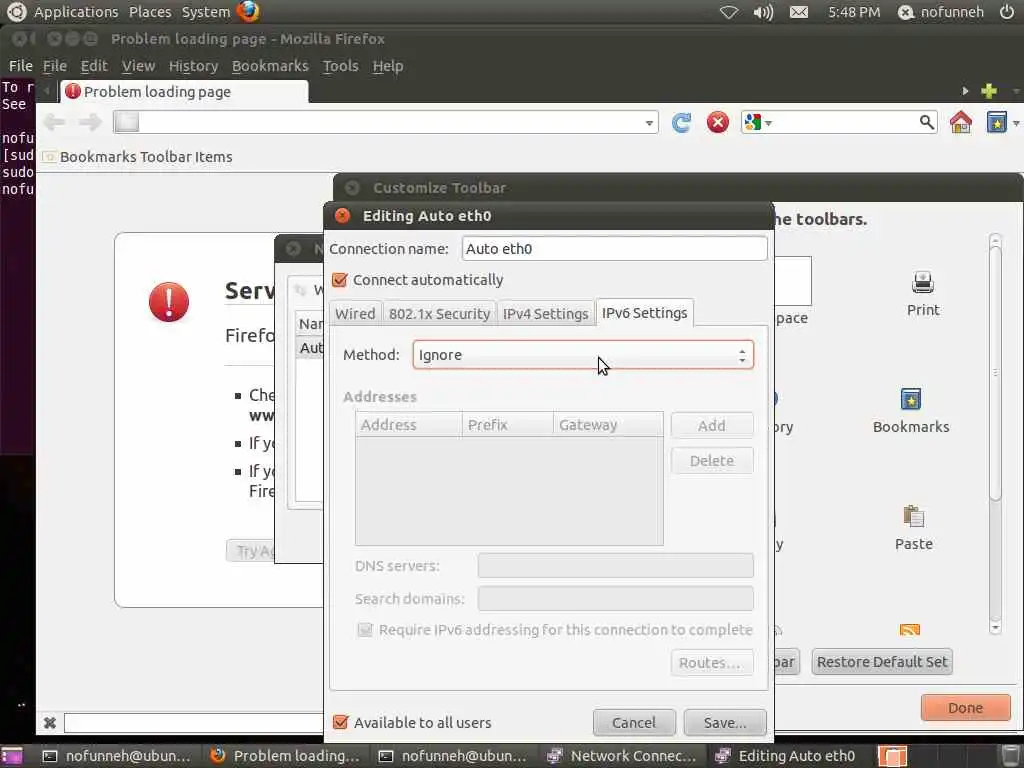The width and height of the screenshot is (1024, 768).
Task: Open the IPv6 Method dropdown showing Ignore
Action: (x=583, y=355)
